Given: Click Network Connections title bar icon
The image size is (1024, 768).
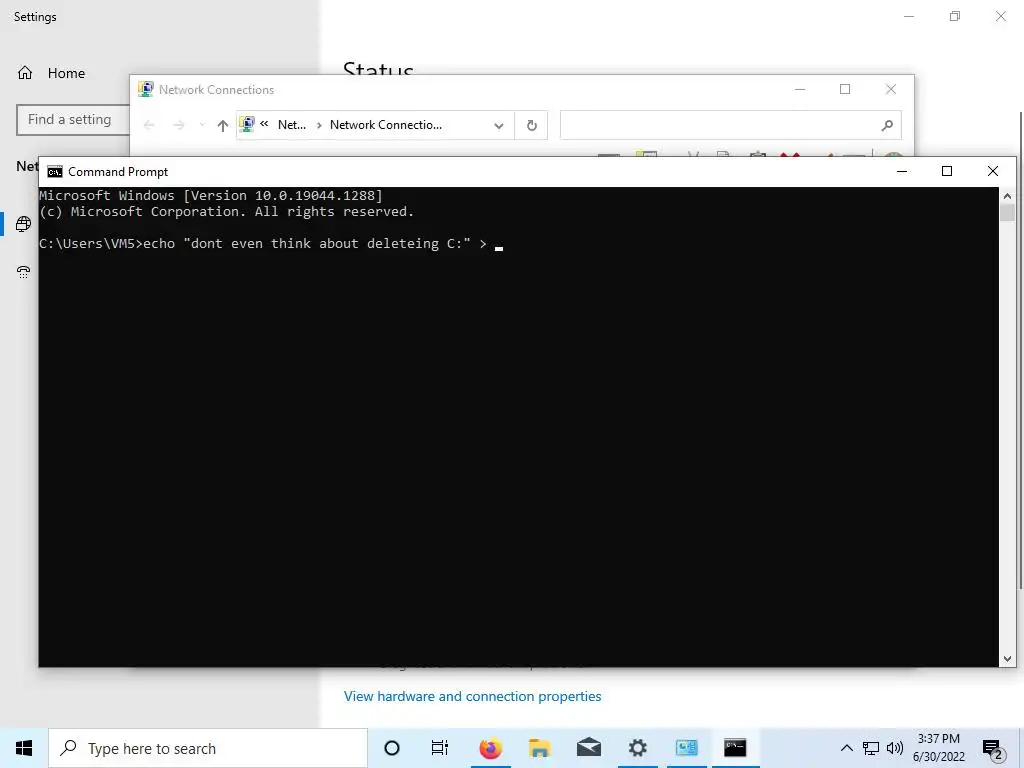Looking at the screenshot, I should click(146, 89).
